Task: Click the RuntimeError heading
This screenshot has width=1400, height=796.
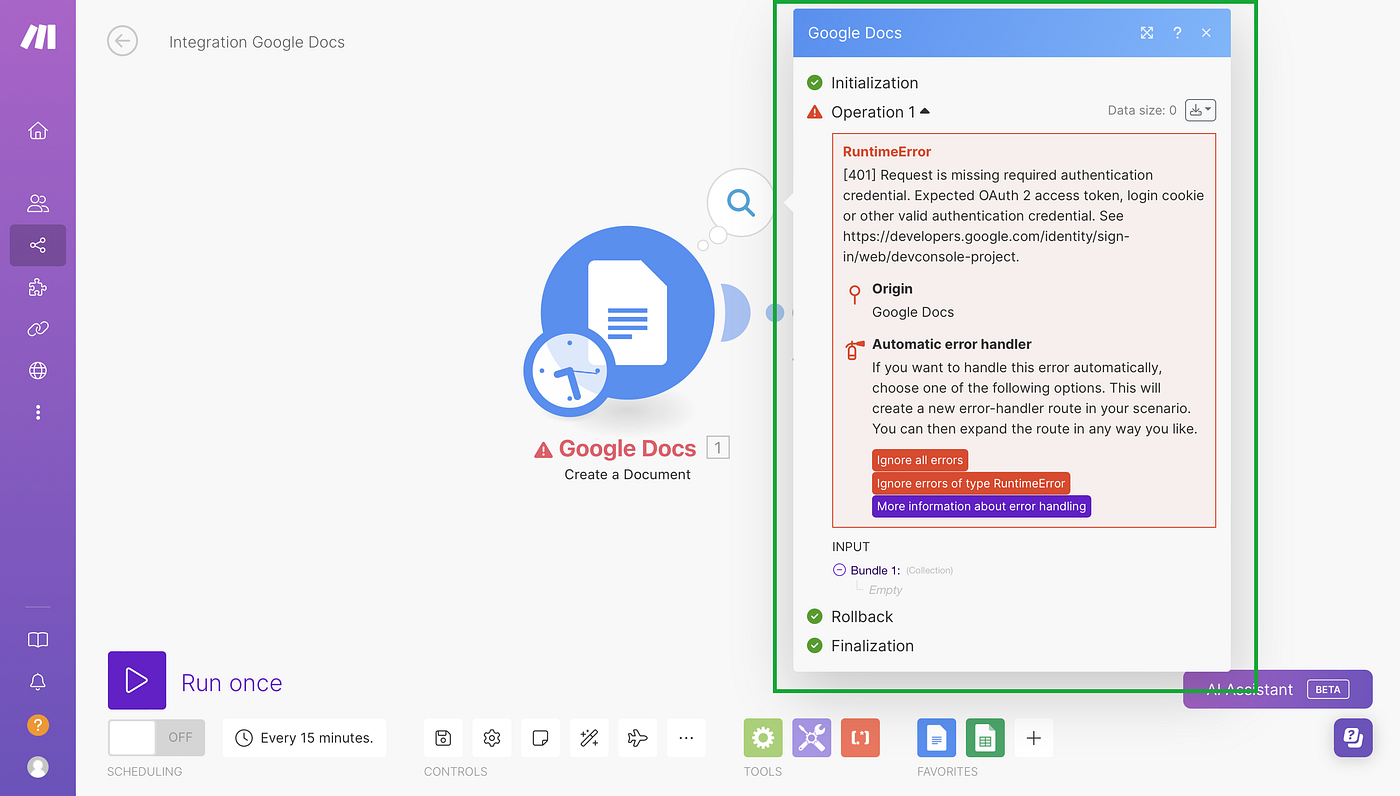Action: pos(887,152)
